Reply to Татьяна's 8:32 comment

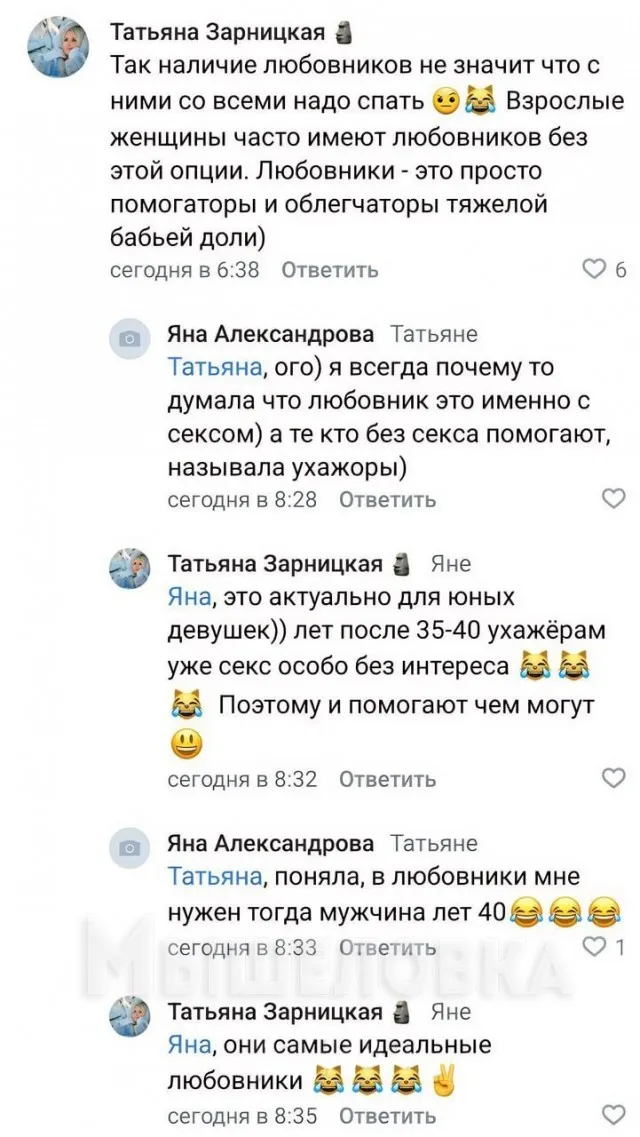point(387,779)
